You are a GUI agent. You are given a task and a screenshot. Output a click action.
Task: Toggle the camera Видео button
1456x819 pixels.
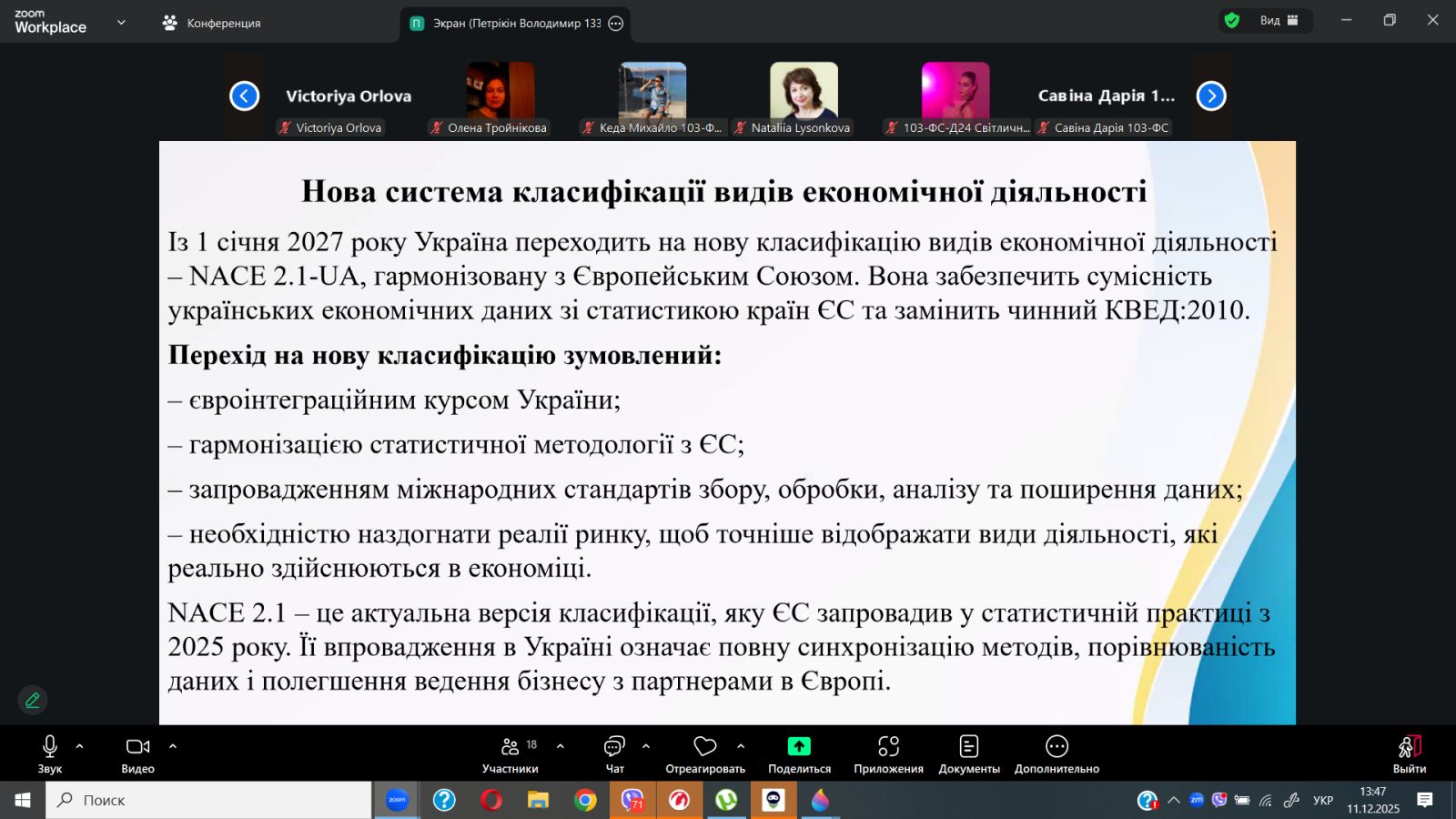[137, 754]
